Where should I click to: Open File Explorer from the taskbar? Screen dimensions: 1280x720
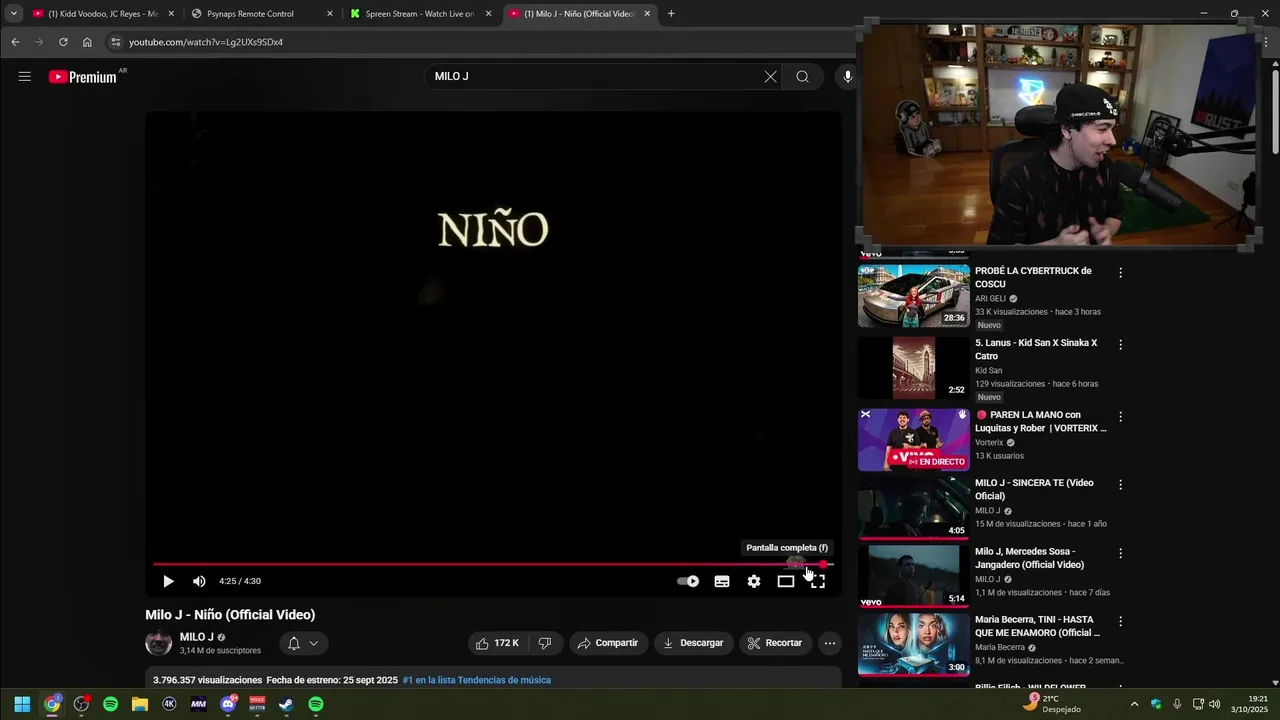tap(140, 704)
